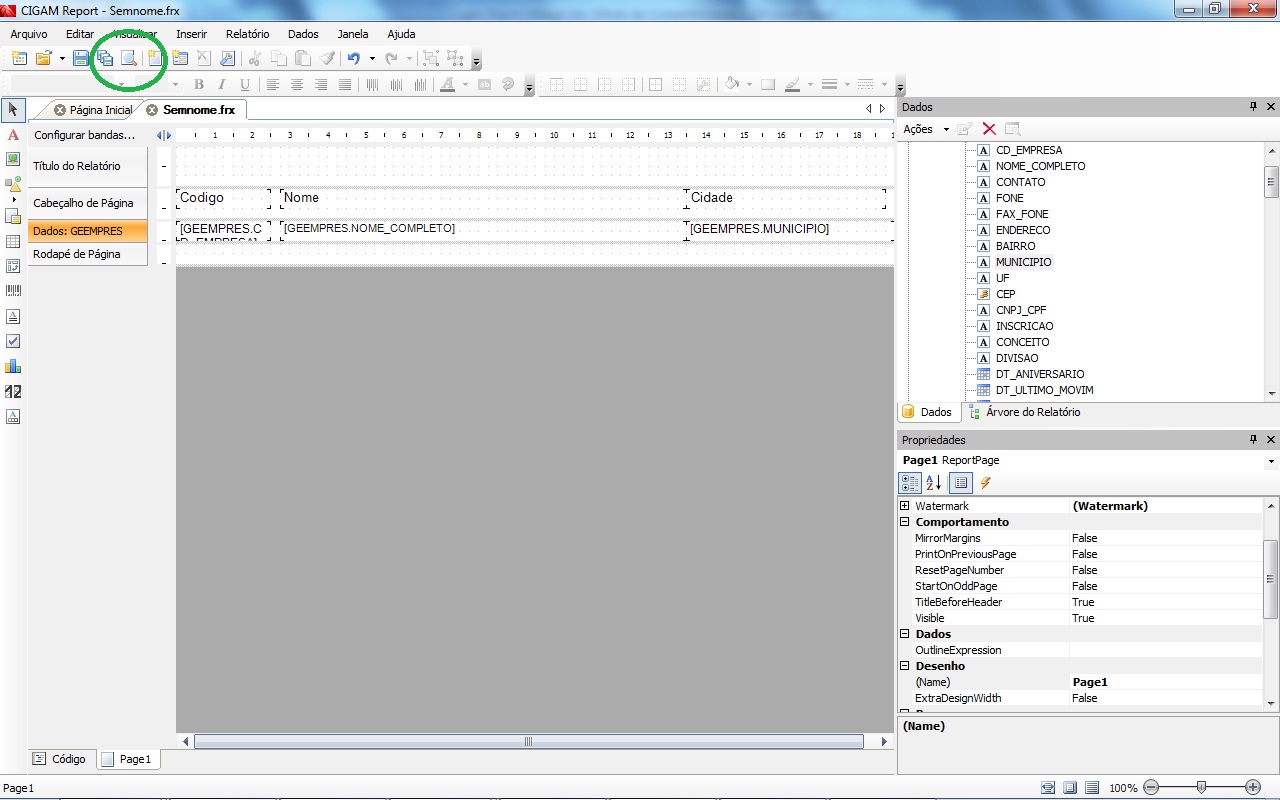Click the fill color bucket icon
Viewport: 1280px width, 800px height.
tap(732, 85)
